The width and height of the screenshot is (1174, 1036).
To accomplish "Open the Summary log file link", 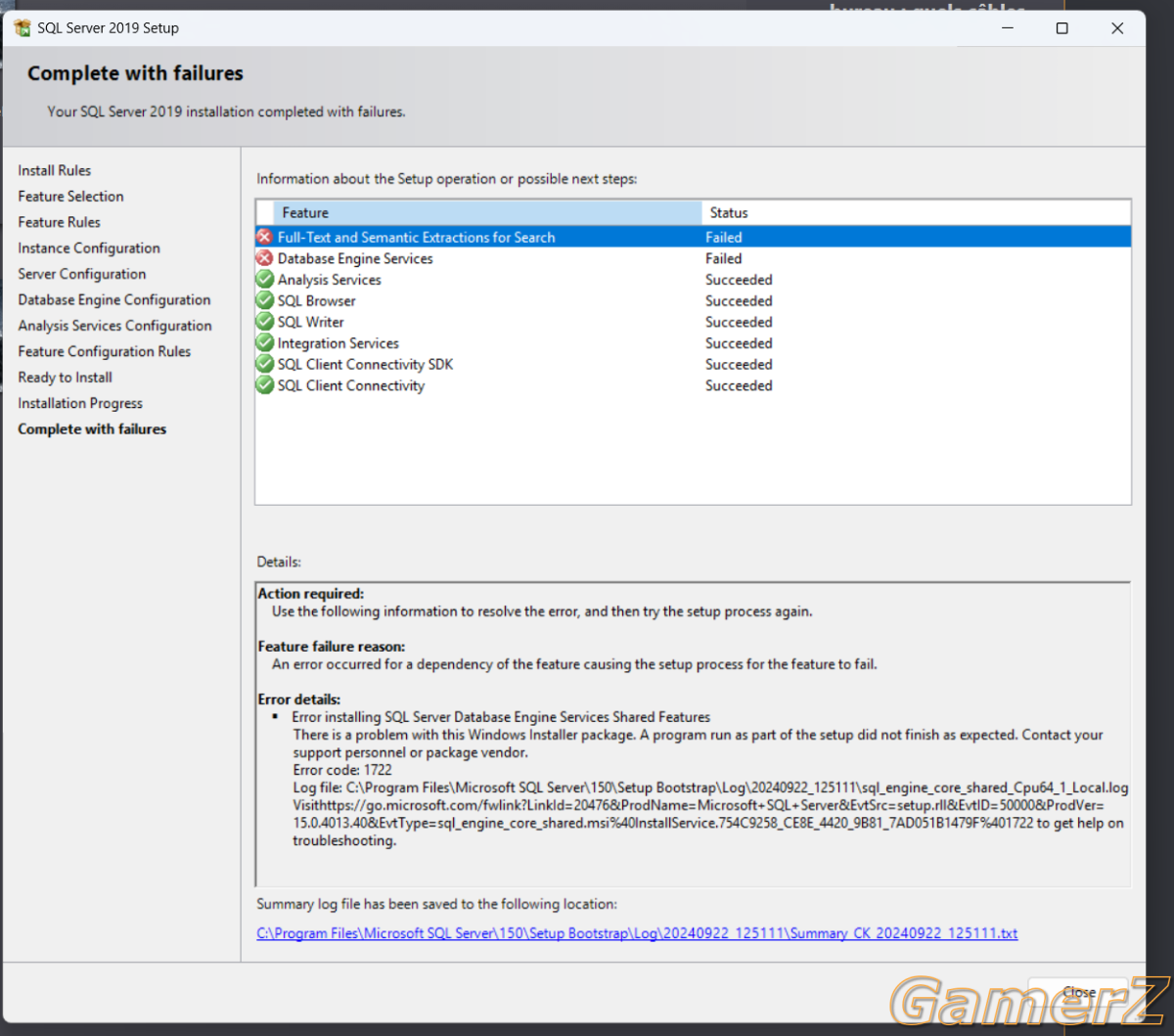I will point(637,933).
